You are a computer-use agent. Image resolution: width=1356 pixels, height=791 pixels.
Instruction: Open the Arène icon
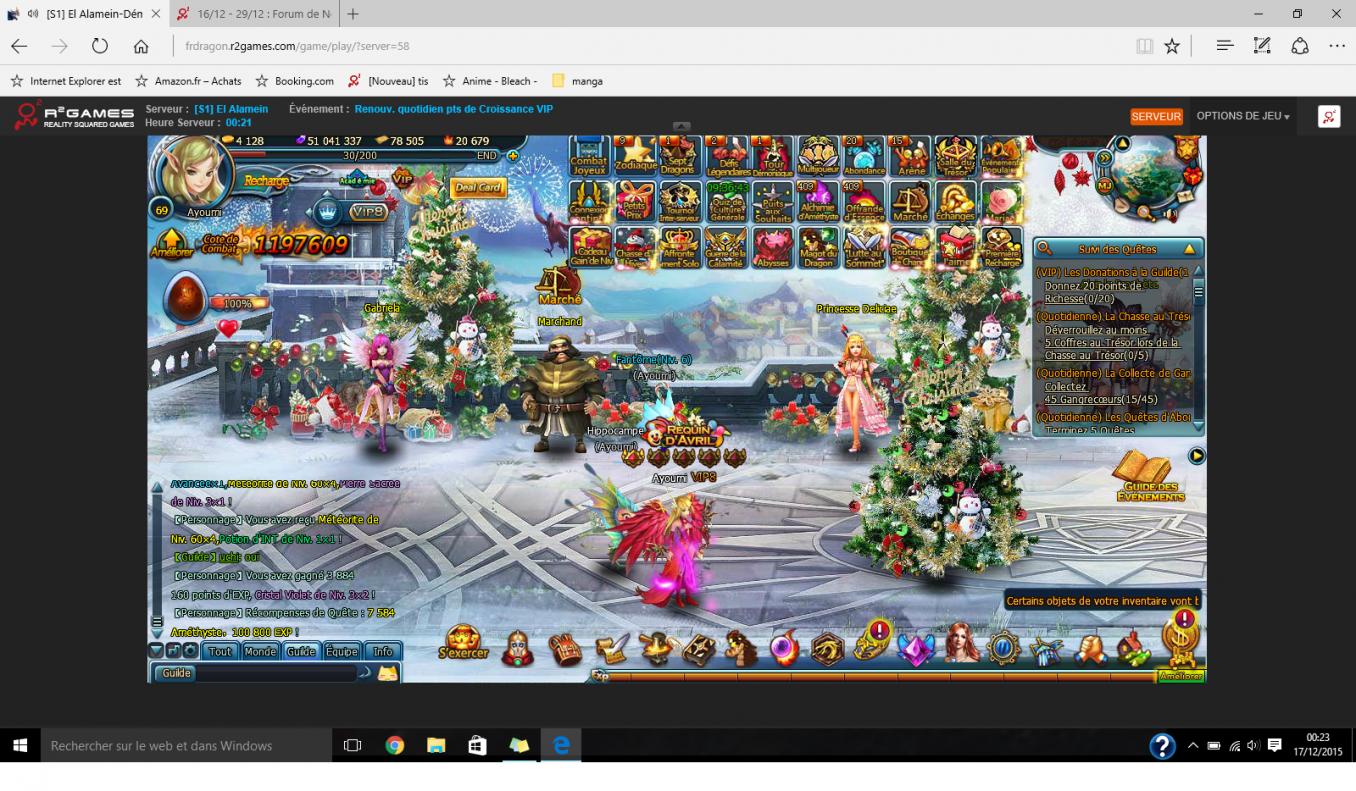(x=910, y=155)
